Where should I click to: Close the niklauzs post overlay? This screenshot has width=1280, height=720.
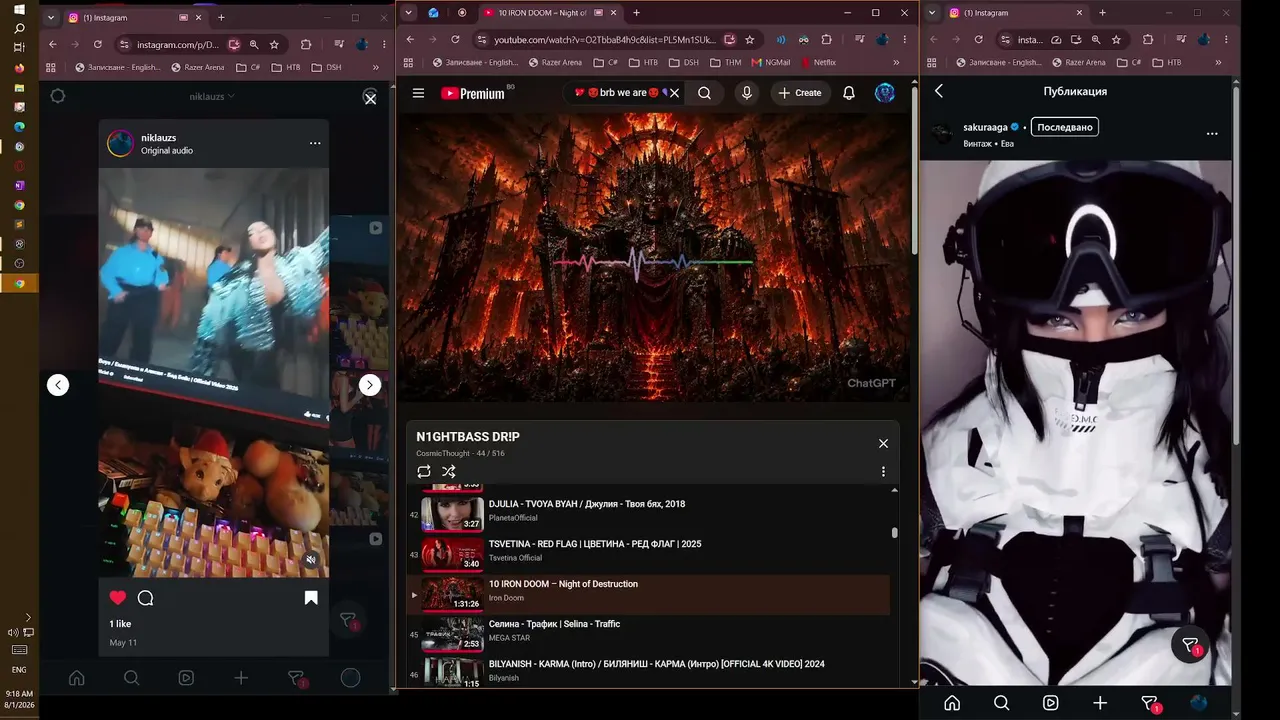[x=370, y=99]
